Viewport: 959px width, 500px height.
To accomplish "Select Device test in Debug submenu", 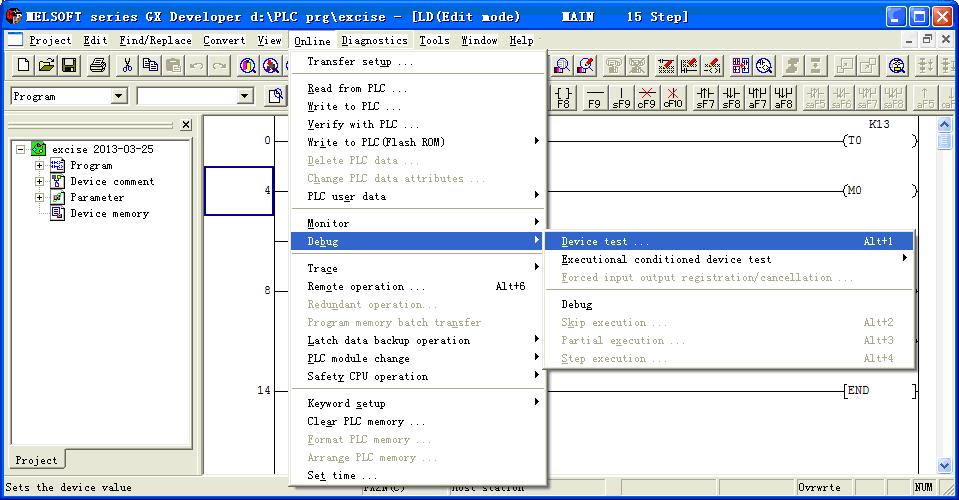I will (605, 242).
